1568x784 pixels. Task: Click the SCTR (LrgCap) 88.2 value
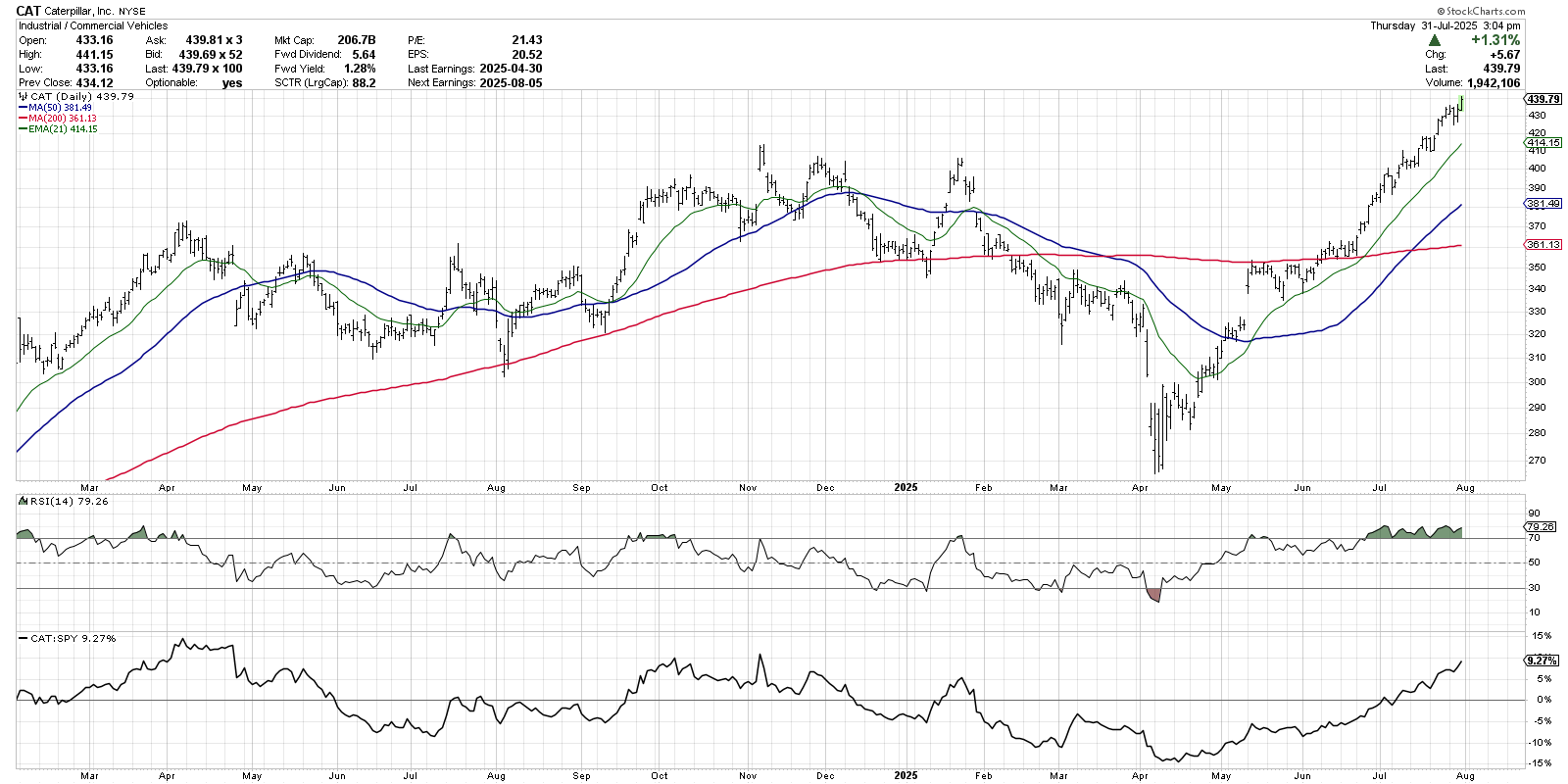364,83
